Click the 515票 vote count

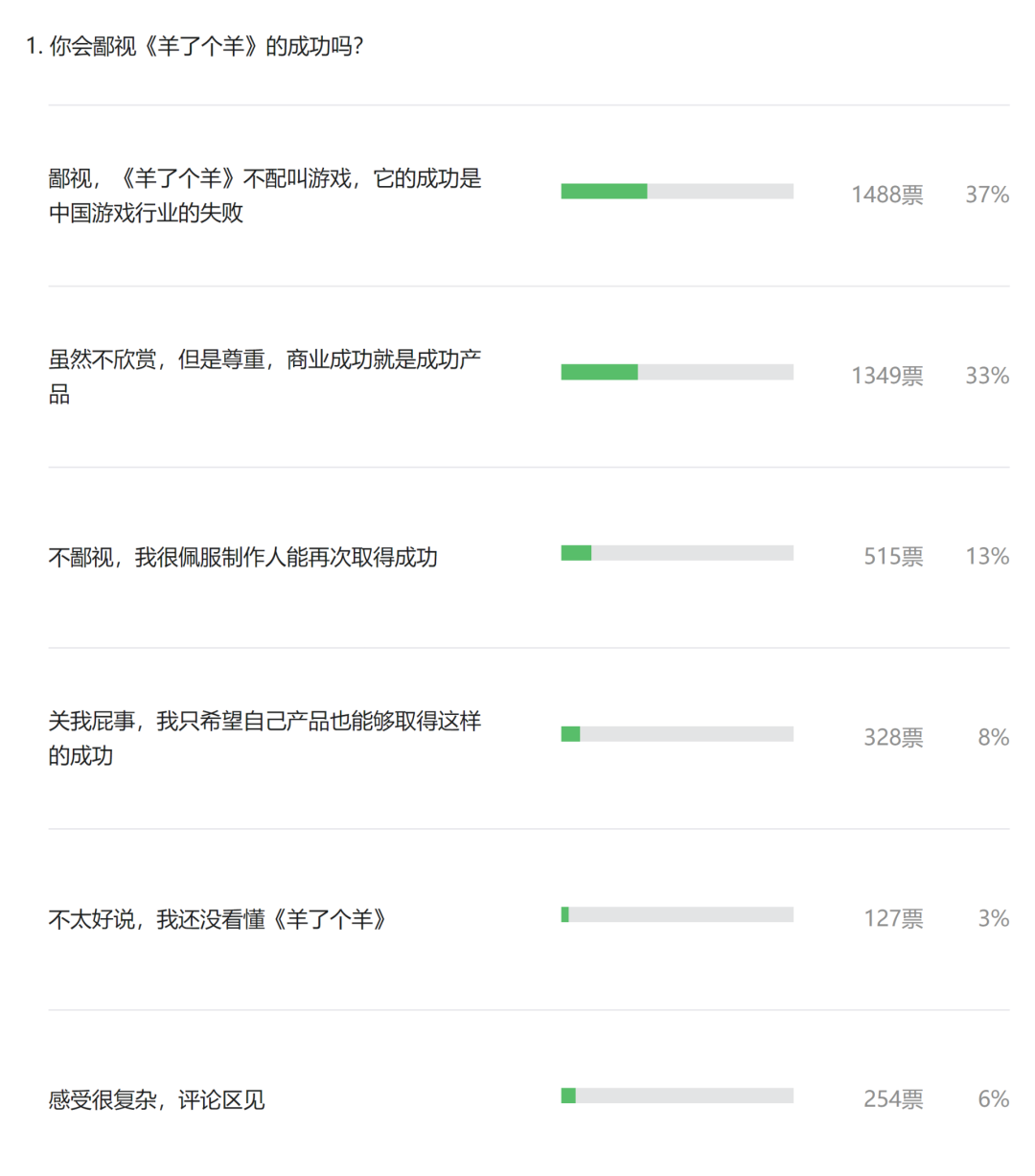(894, 556)
